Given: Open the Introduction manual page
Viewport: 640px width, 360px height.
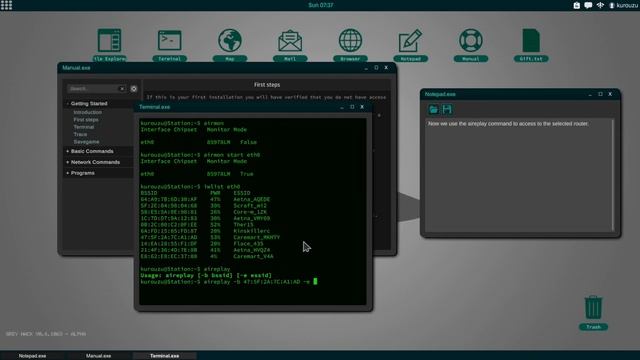Looking at the screenshot, I should tap(88, 112).
